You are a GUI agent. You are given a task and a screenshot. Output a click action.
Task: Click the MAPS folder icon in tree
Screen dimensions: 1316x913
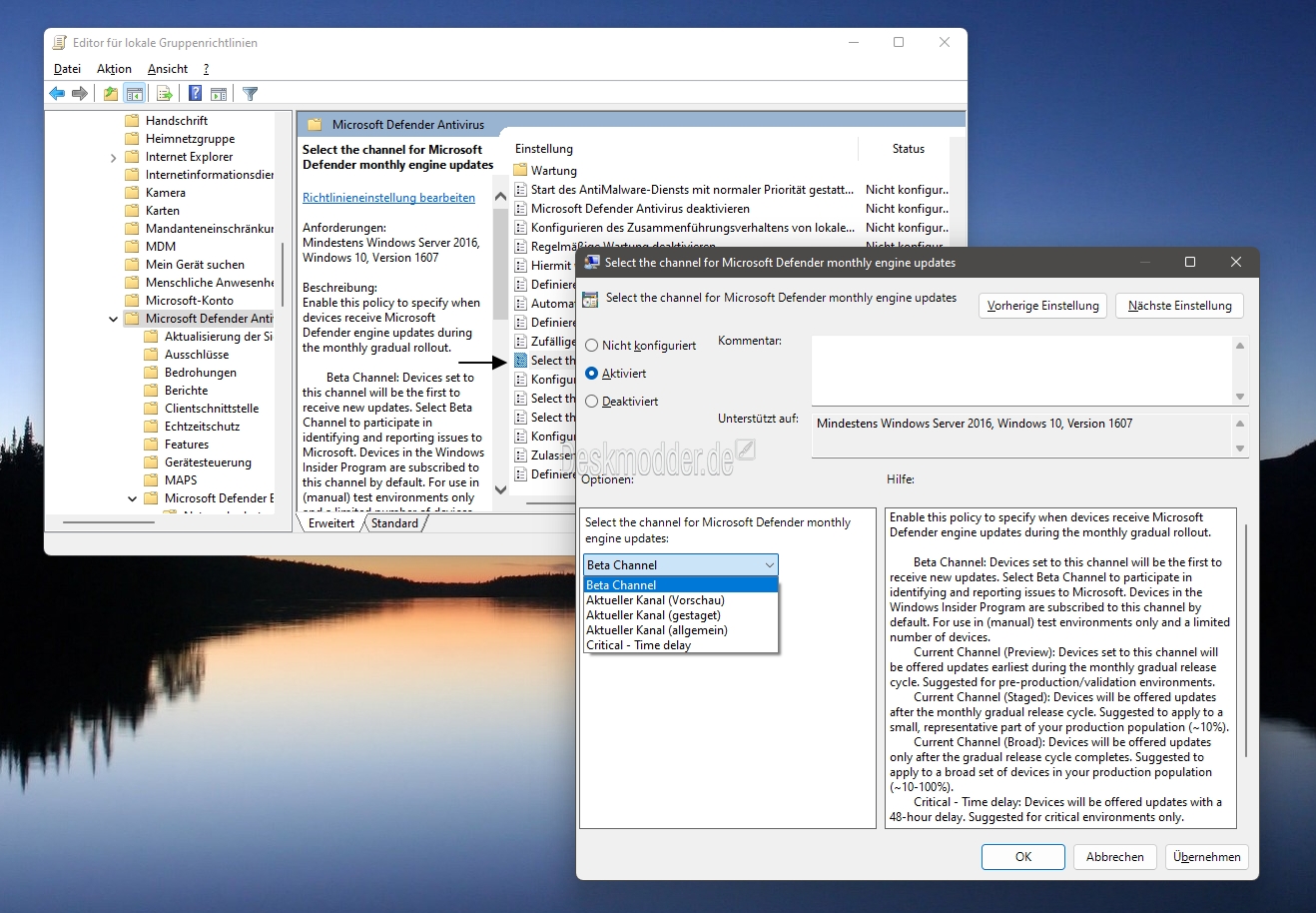coord(151,480)
